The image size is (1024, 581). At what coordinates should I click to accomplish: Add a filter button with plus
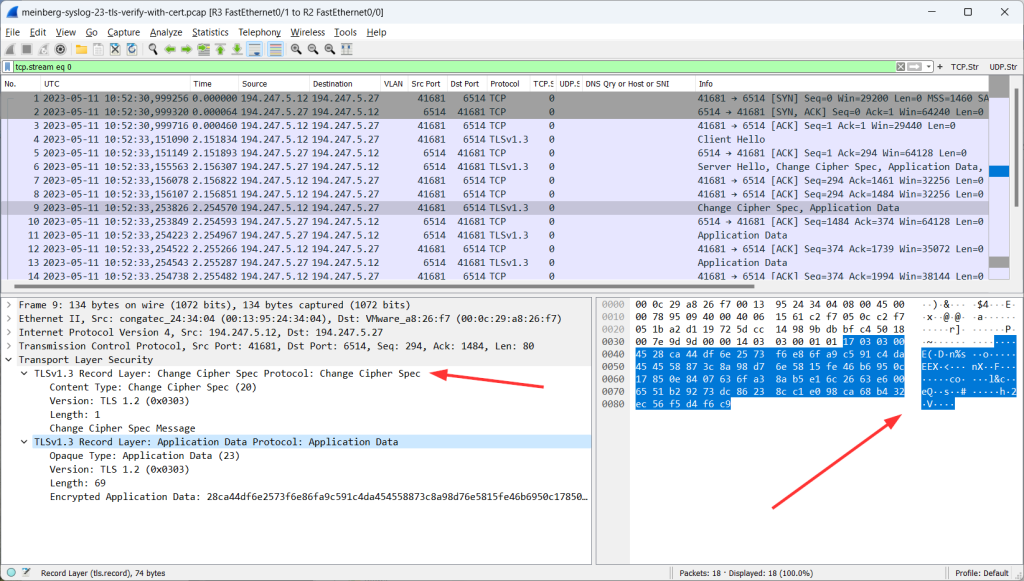940,67
